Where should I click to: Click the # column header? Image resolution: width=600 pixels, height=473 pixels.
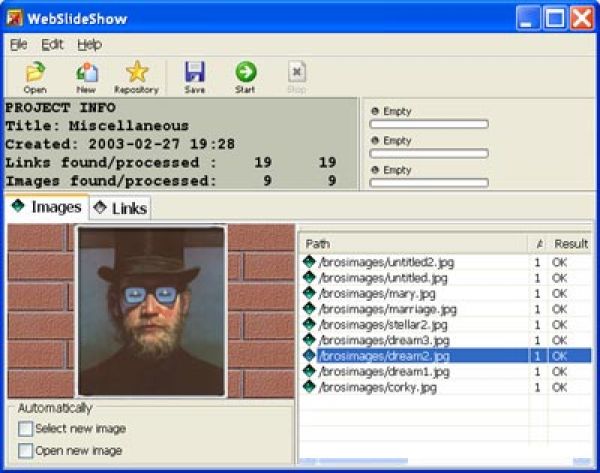tap(539, 244)
